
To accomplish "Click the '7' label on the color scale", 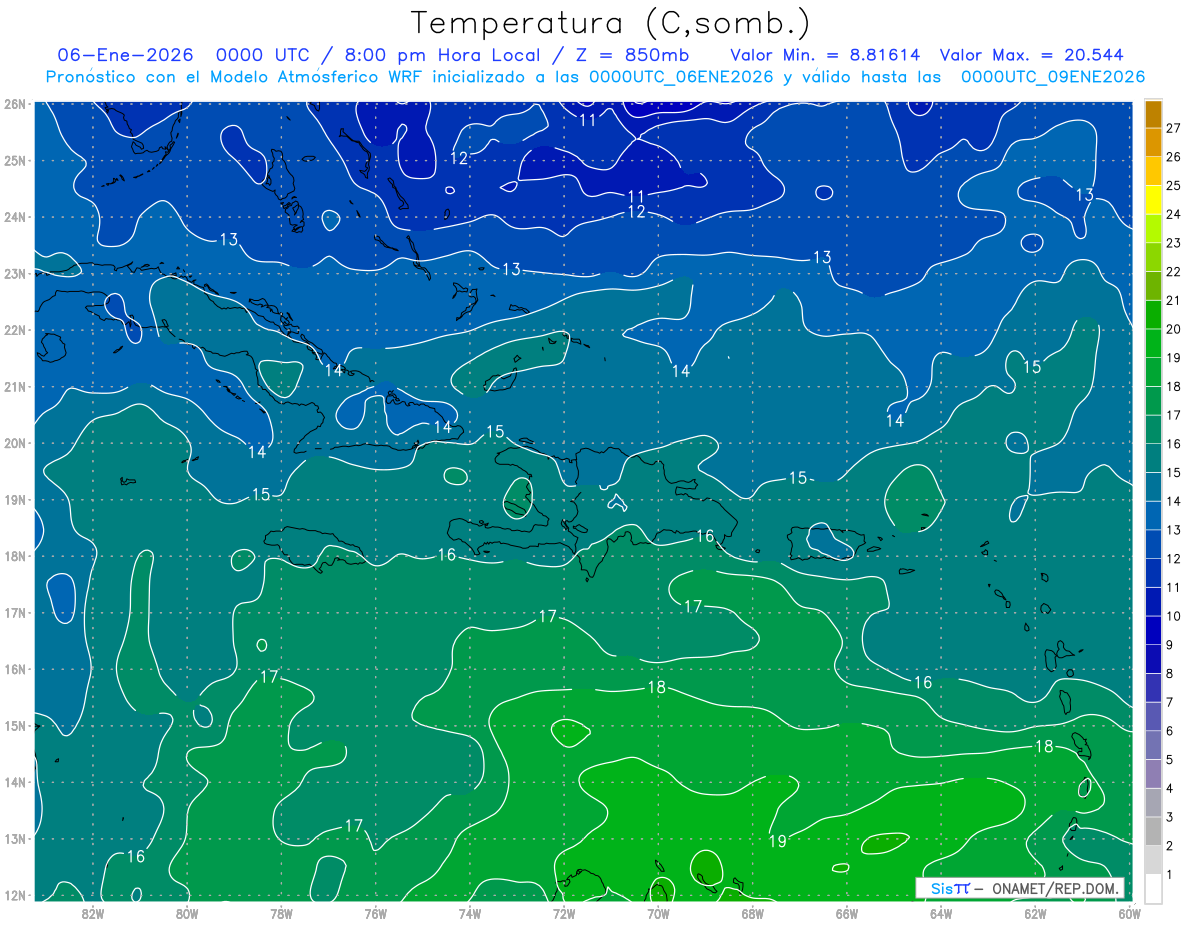I will point(1170,703).
